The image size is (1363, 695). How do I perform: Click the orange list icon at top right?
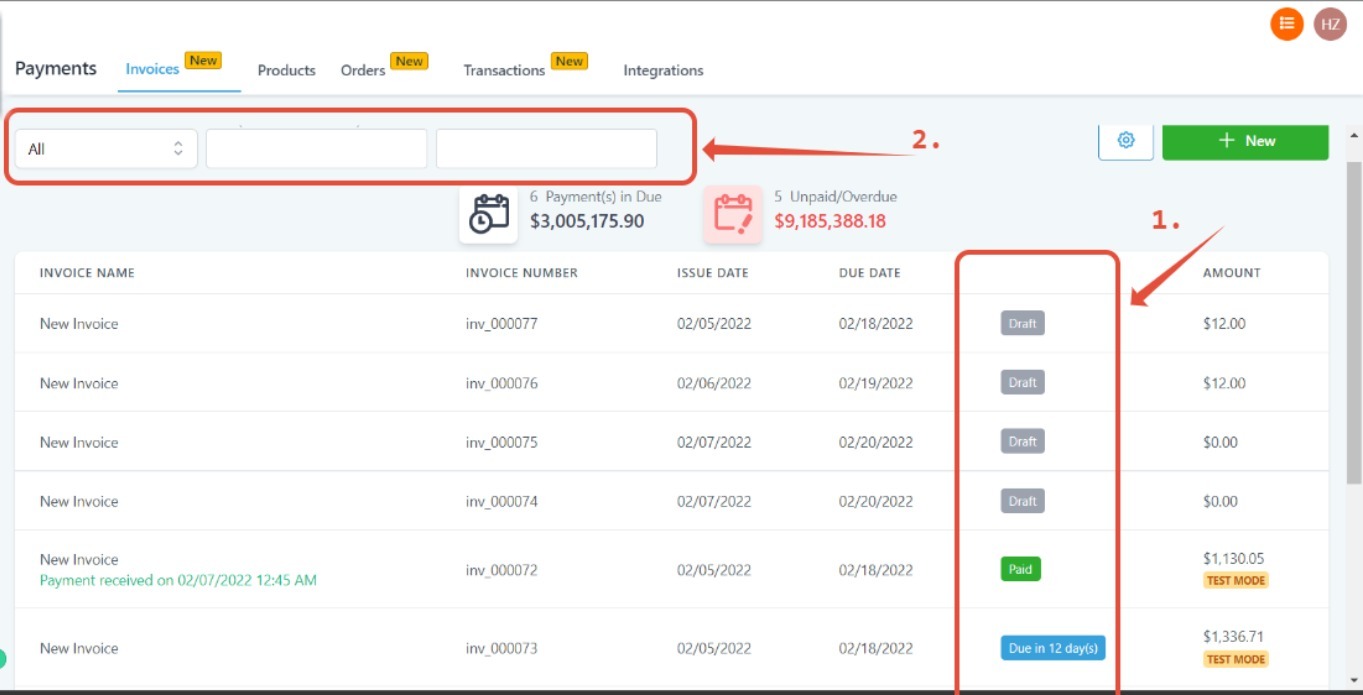[x=1287, y=24]
